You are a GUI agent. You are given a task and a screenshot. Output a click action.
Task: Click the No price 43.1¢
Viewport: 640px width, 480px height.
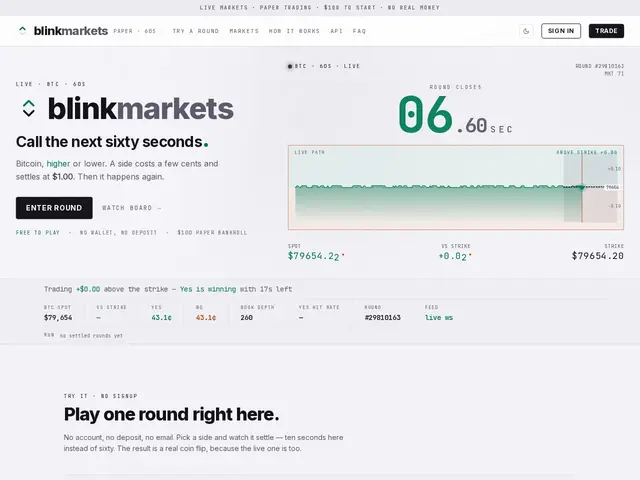click(x=206, y=317)
